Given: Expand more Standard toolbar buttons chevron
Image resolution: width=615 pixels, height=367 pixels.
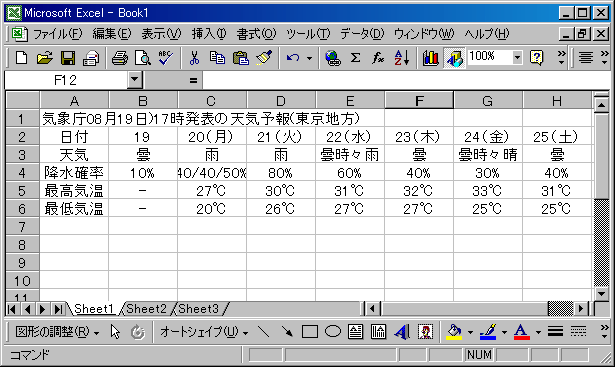Looking at the screenshot, I should click(562, 58).
